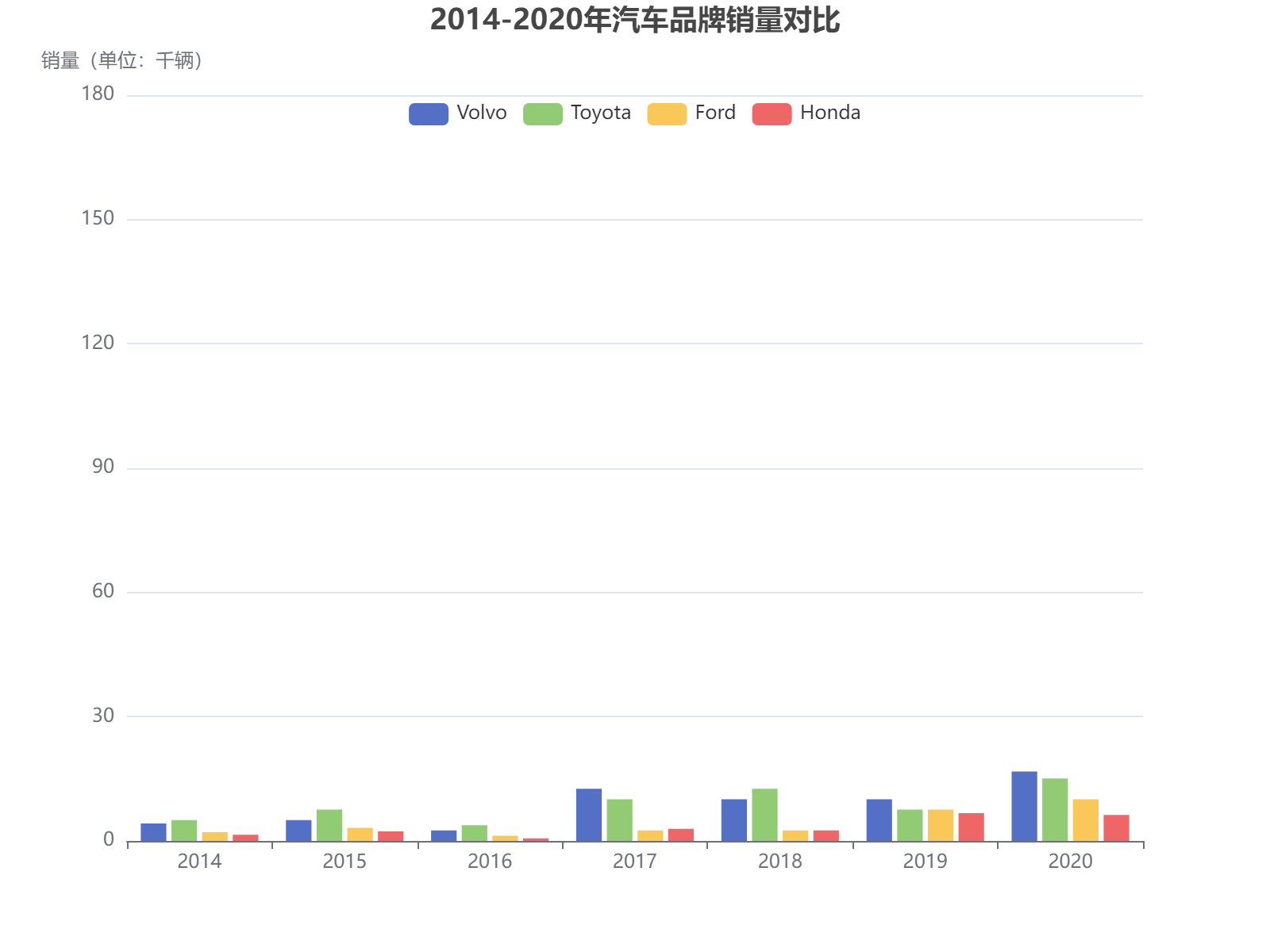Select the green Toyota bar for 2014
Screen dimensions: 1270x952
pos(184,831)
